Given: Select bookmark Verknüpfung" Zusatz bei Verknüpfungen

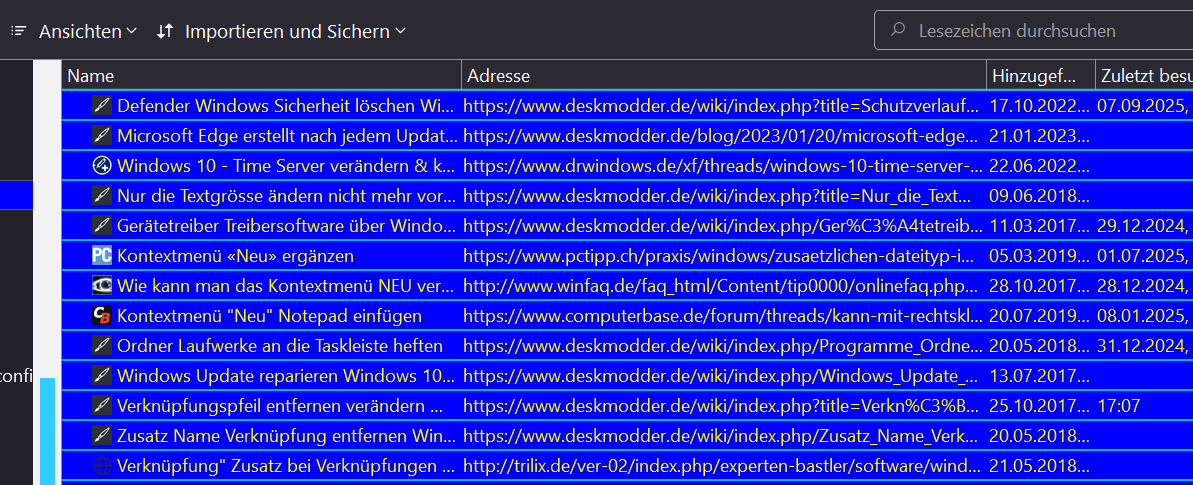Looking at the screenshot, I should 287,465.
